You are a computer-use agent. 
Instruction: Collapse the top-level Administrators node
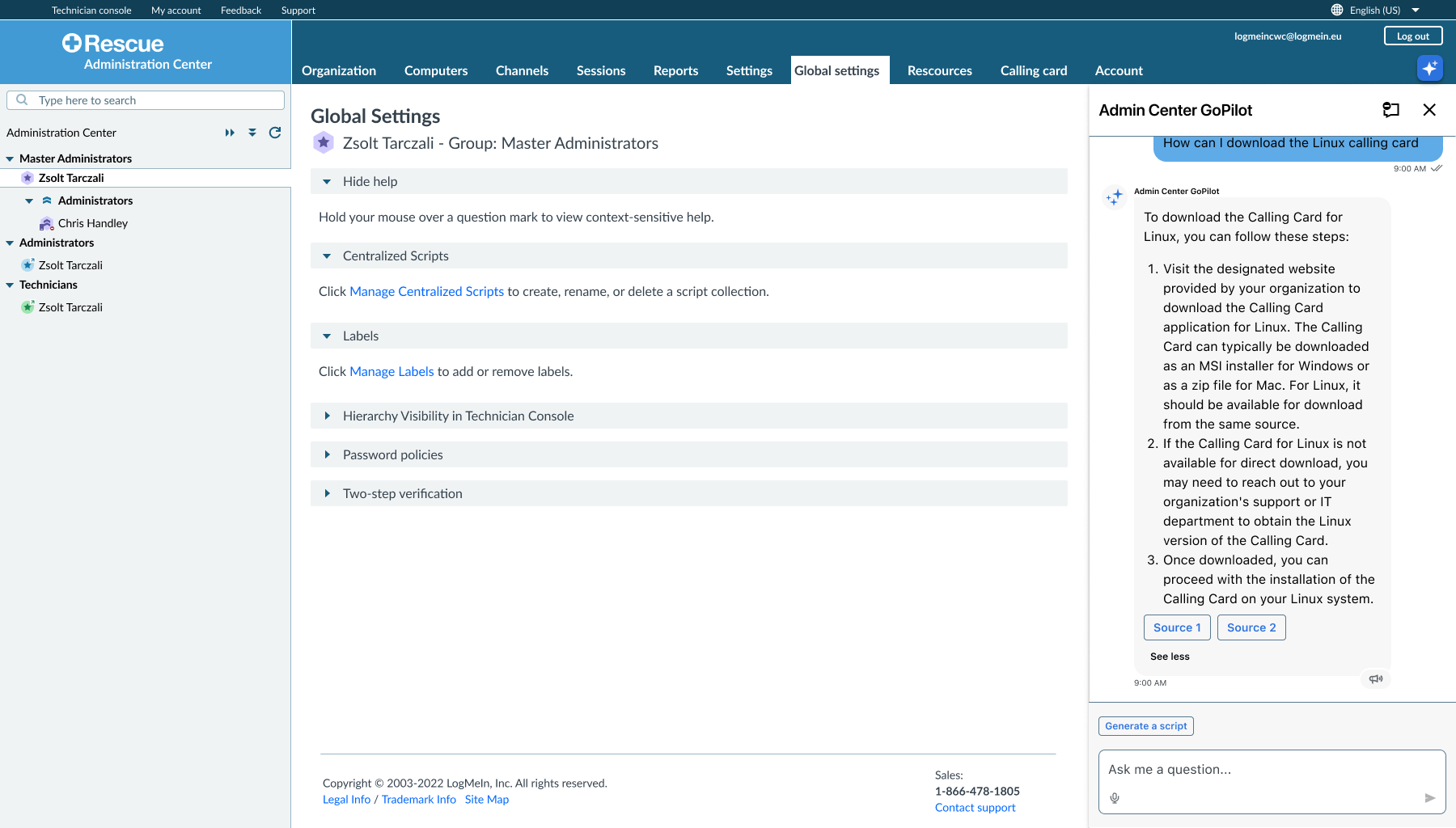10,243
